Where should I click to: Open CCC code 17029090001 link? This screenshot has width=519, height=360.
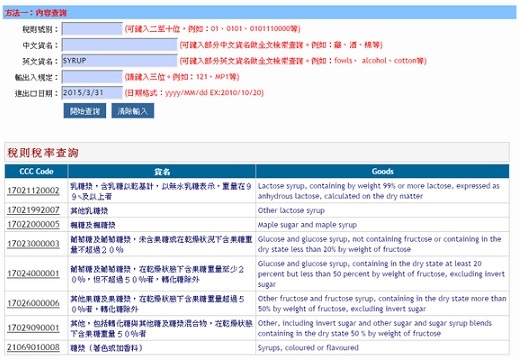[x=33, y=328]
